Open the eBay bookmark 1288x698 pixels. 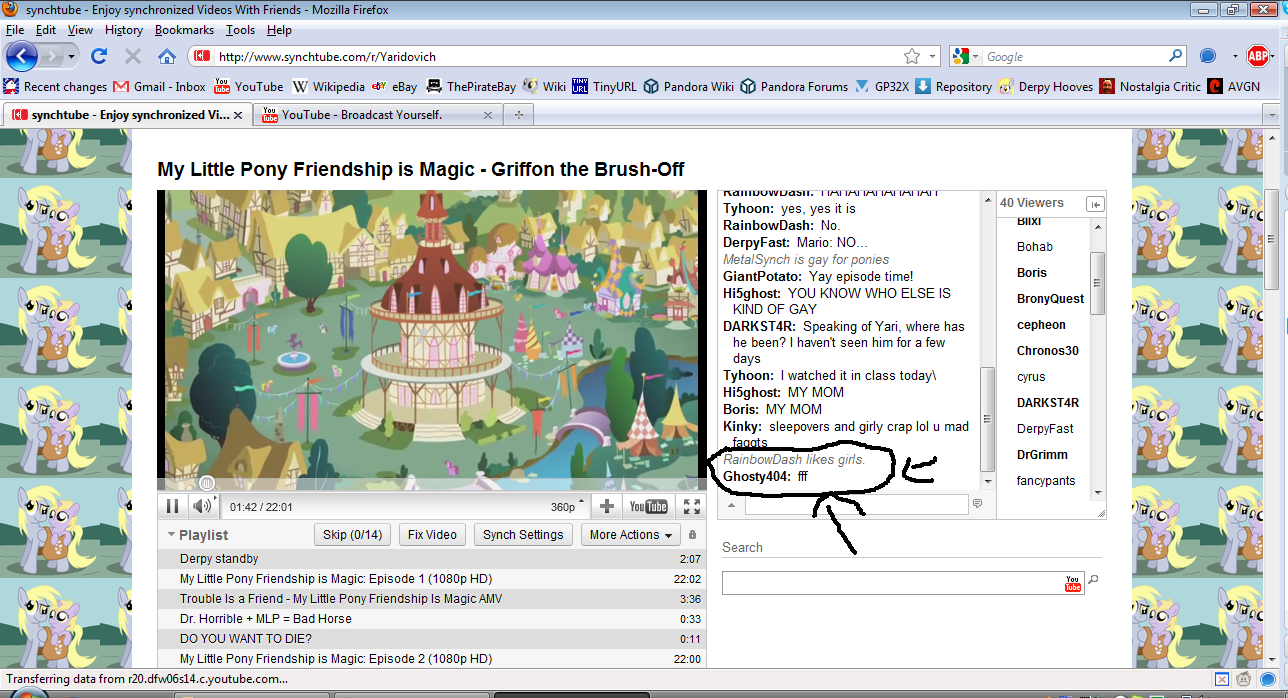coord(395,86)
